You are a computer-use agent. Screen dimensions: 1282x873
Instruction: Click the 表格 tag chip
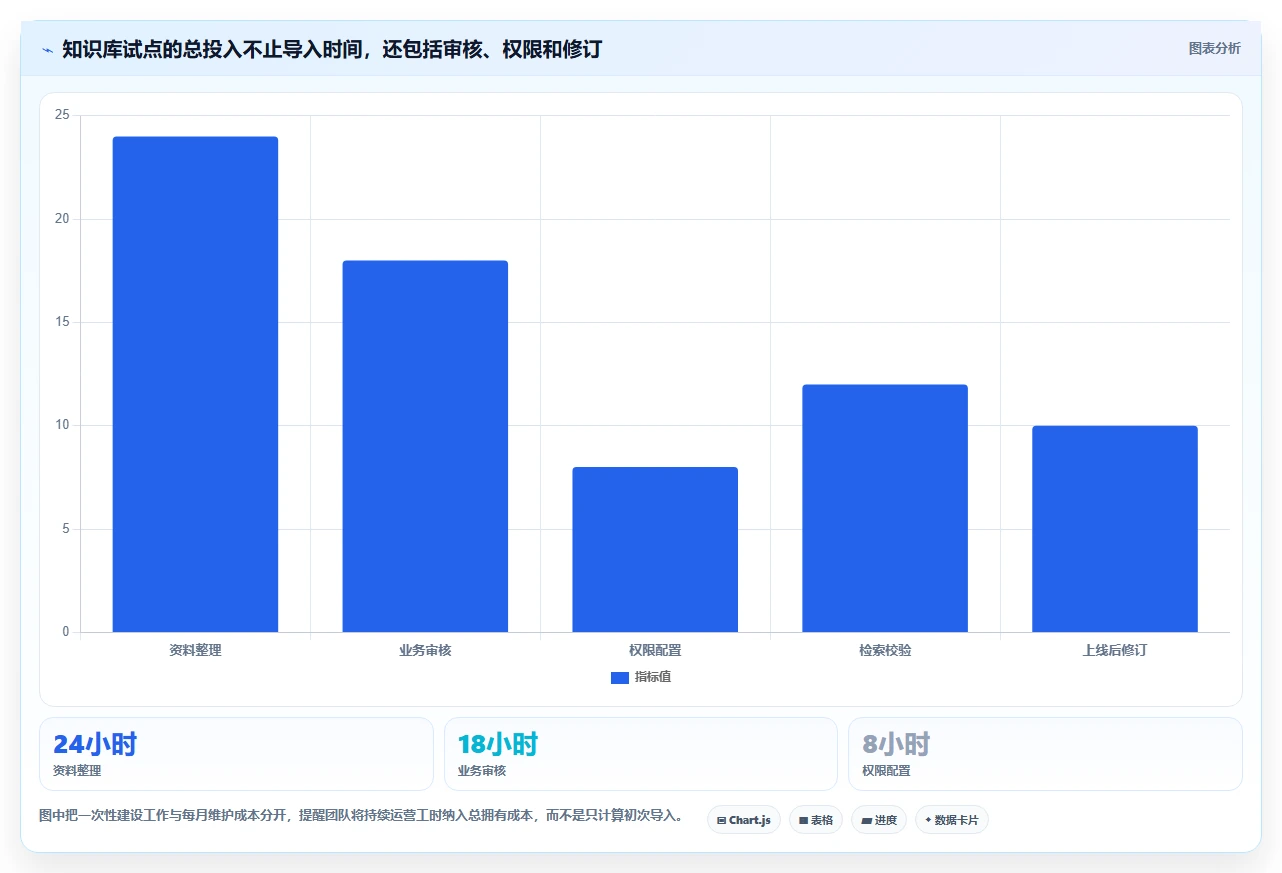click(x=816, y=820)
